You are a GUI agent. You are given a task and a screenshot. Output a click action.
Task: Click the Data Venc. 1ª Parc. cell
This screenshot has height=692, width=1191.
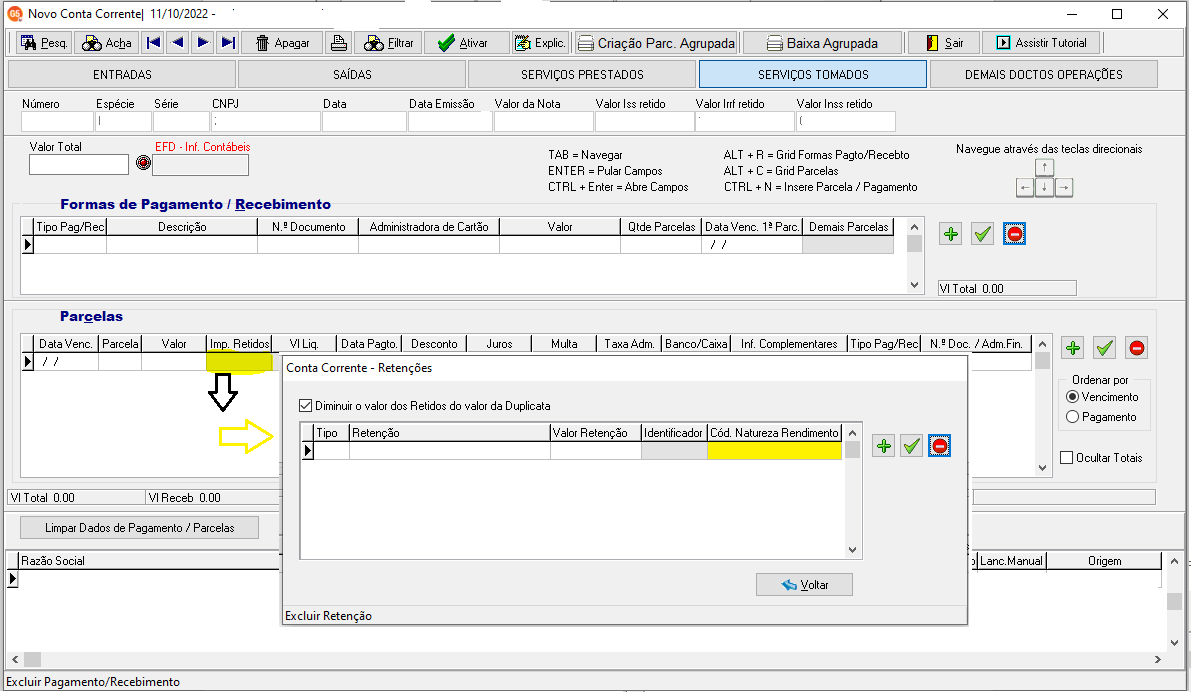752,245
